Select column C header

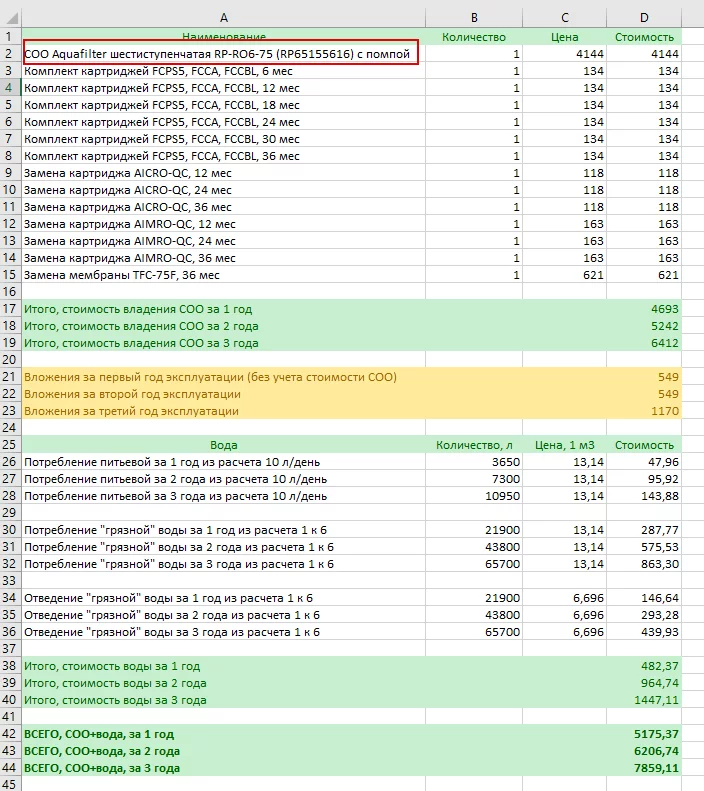(x=565, y=18)
